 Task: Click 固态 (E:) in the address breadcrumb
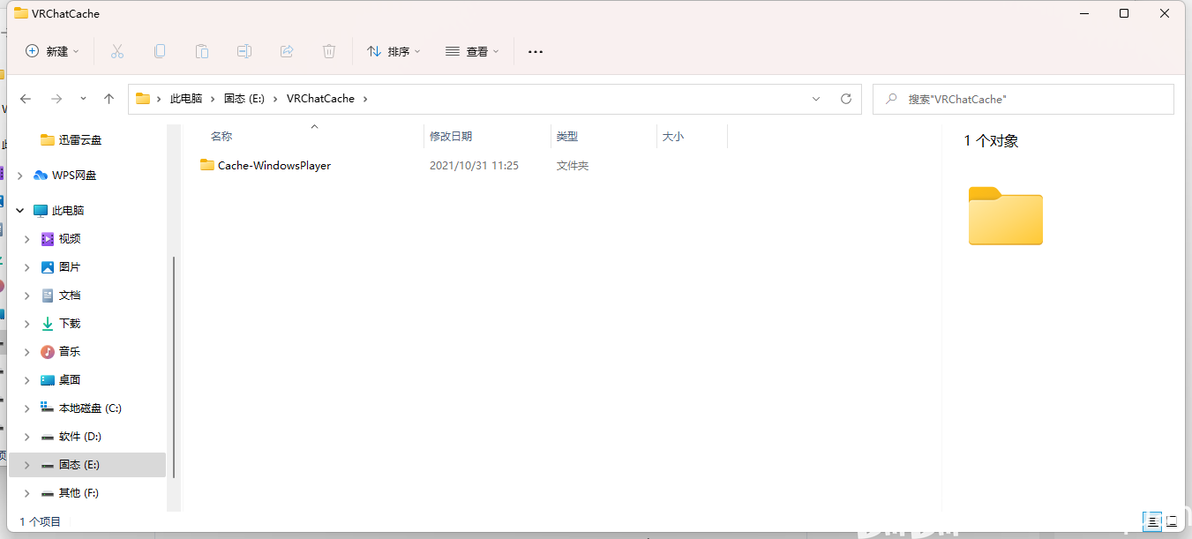click(x=245, y=99)
